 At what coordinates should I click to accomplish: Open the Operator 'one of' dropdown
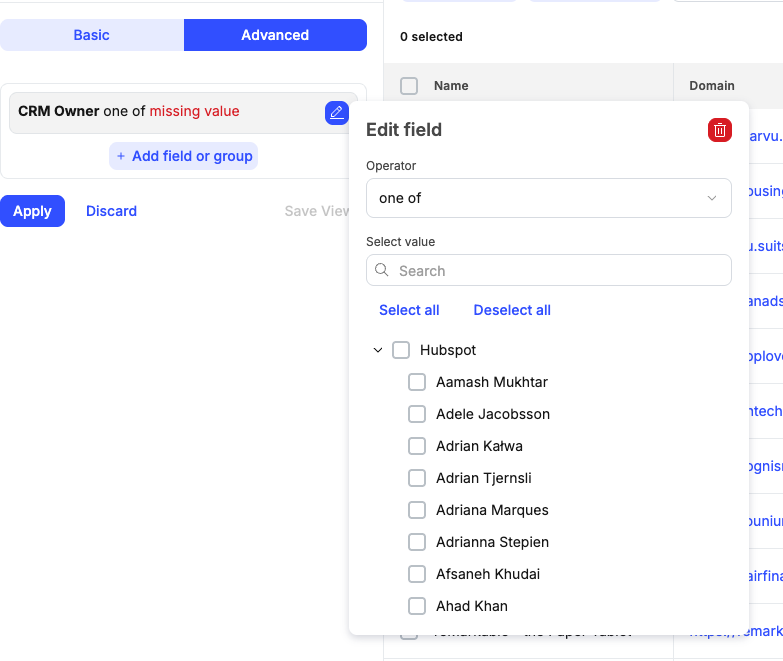pos(548,198)
